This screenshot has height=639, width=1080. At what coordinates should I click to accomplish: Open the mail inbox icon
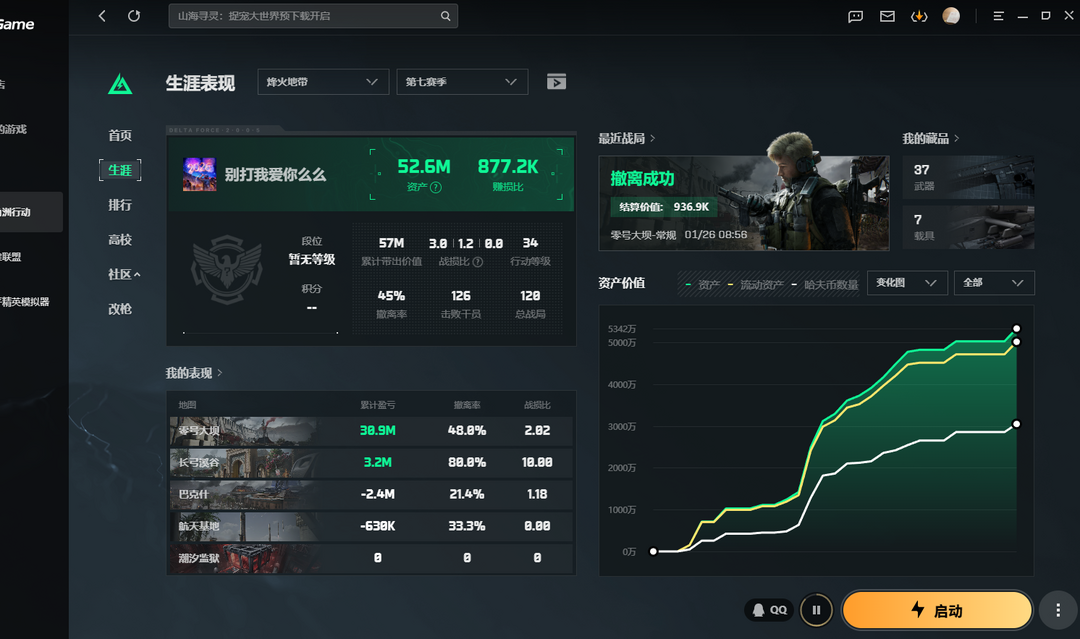click(x=887, y=16)
